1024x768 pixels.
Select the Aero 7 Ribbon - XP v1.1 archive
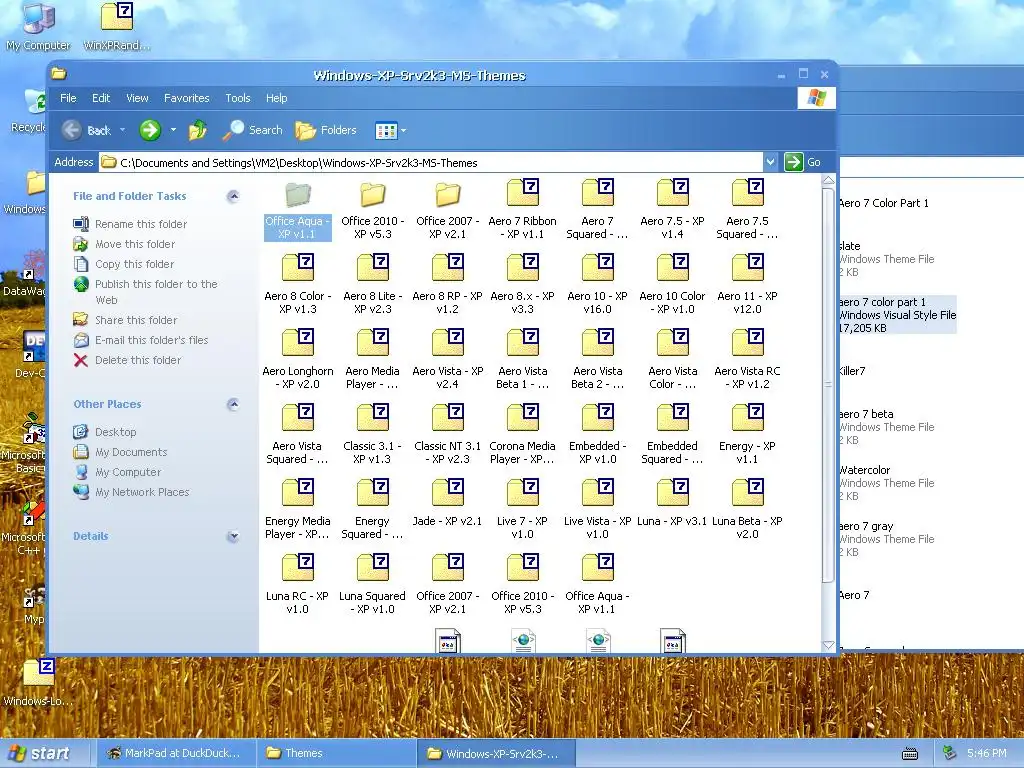click(x=522, y=209)
